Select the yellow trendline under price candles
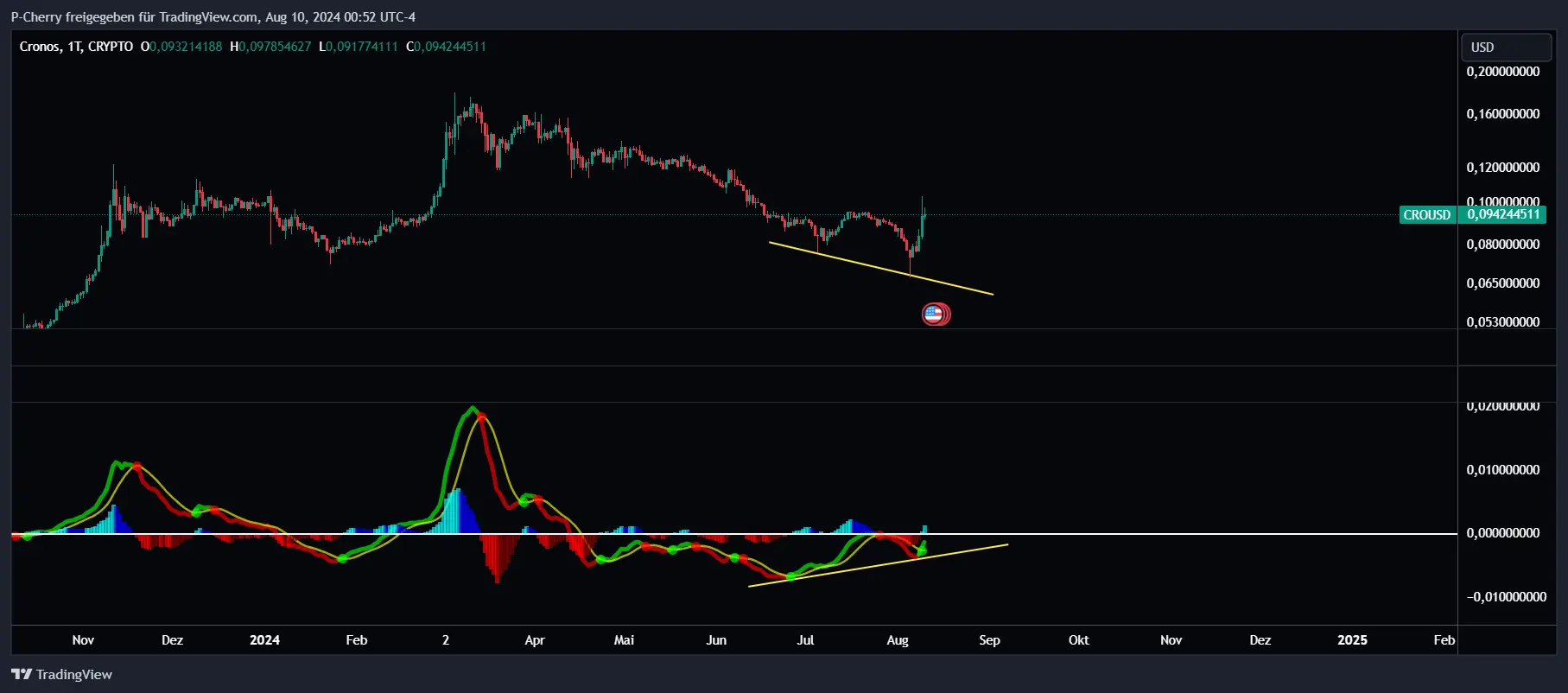1568x693 pixels. click(x=880, y=269)
